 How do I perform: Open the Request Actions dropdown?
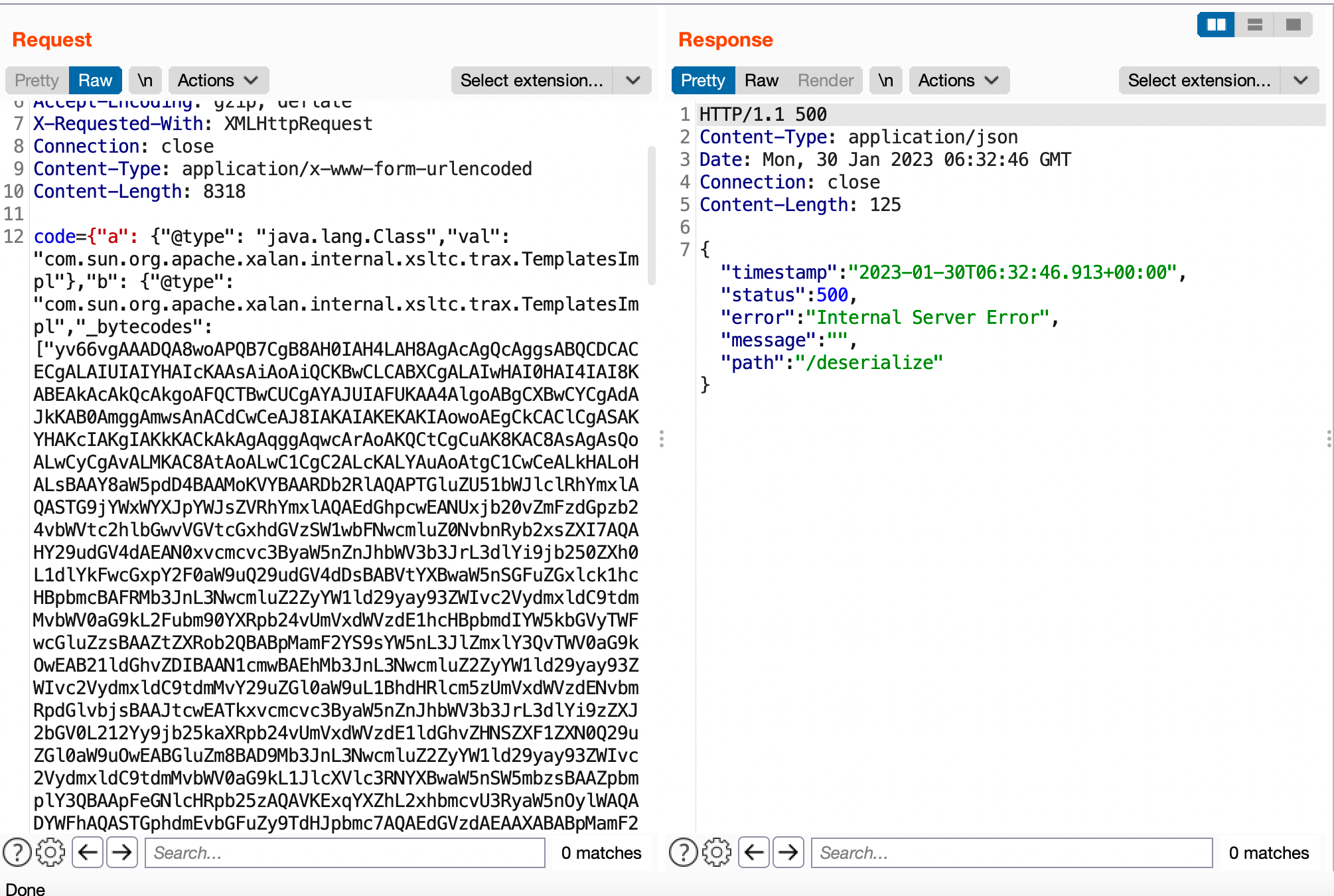tap(218, 80)
